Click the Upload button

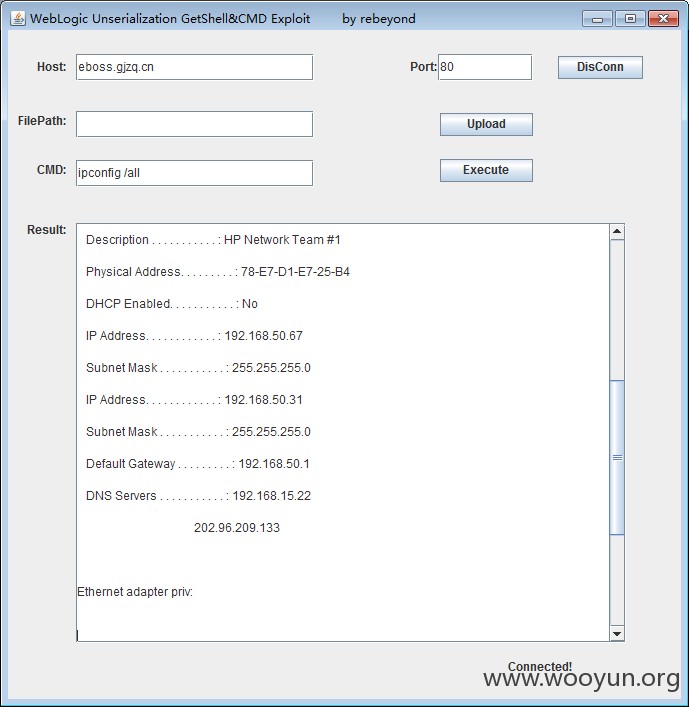tap(486, 124)
